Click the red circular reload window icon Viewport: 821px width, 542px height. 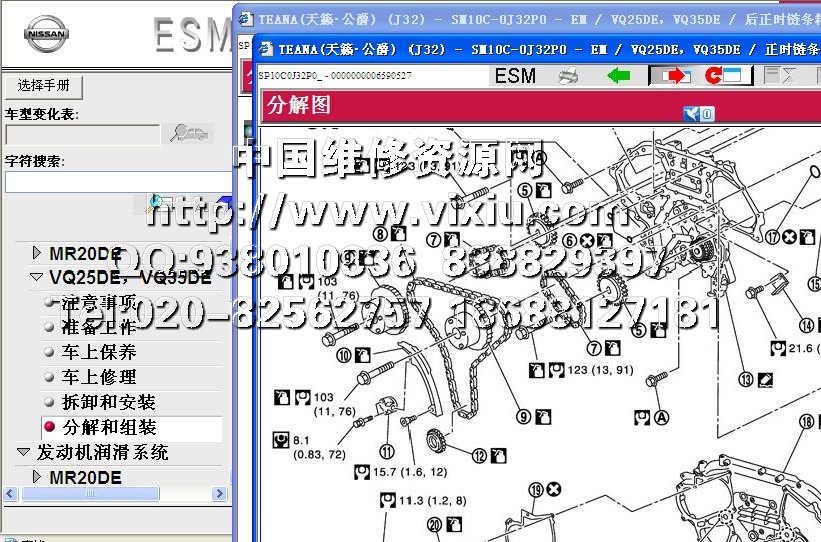point(723,76)
